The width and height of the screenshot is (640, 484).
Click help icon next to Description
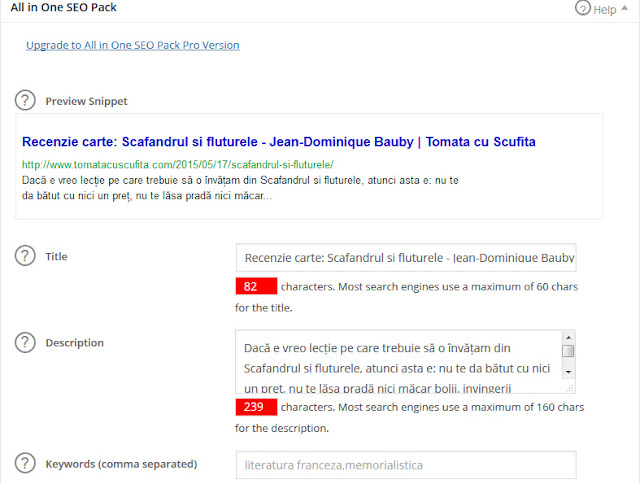pyautogui.click(x=25, y=342)
